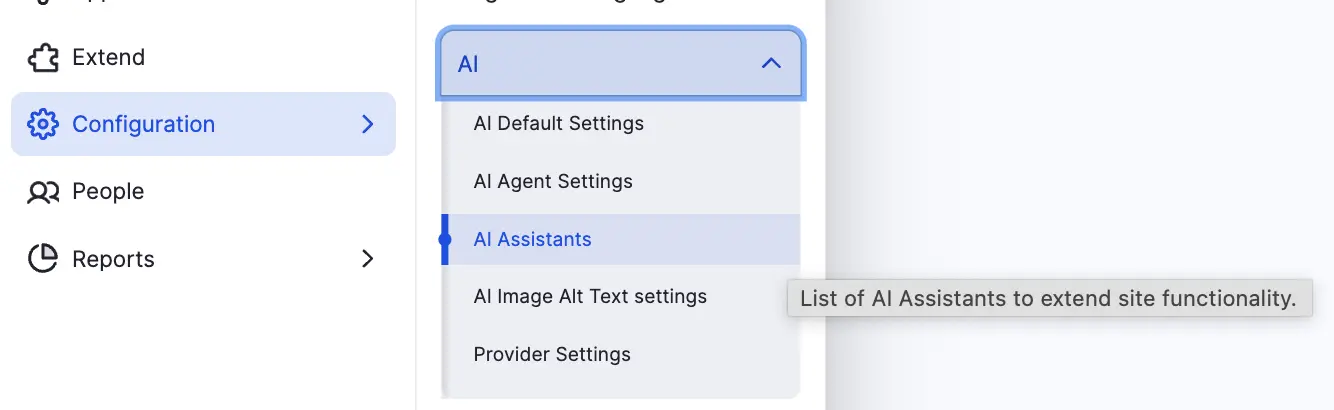The height and width of the screenshot is (410, 1334).
Task: Open AI Image Alt Text settings
Action: coord(590,297)
